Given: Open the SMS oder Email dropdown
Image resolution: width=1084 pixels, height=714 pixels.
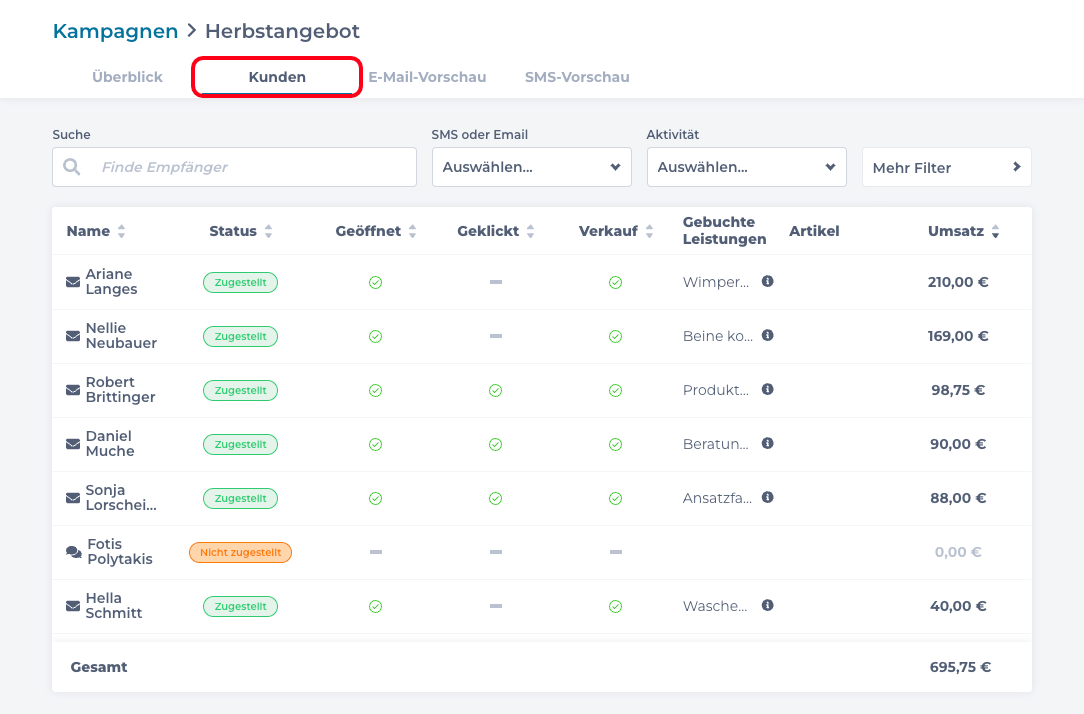Looking at the screenshot, I should [531, 167].
